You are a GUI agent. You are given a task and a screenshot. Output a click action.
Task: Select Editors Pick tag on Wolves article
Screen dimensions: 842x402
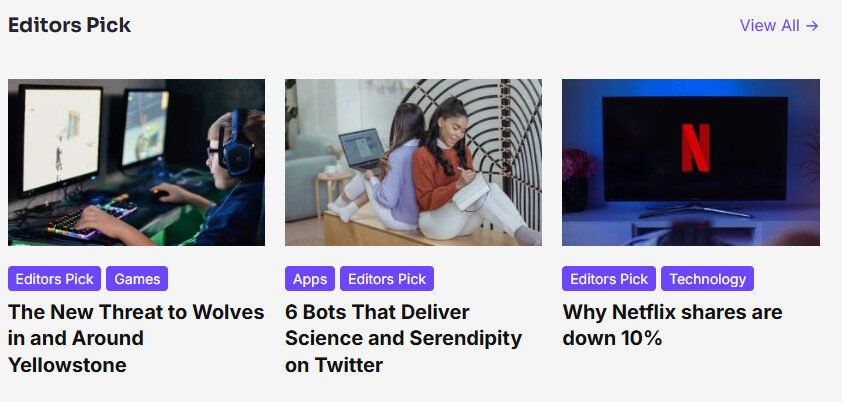point(54,279)
